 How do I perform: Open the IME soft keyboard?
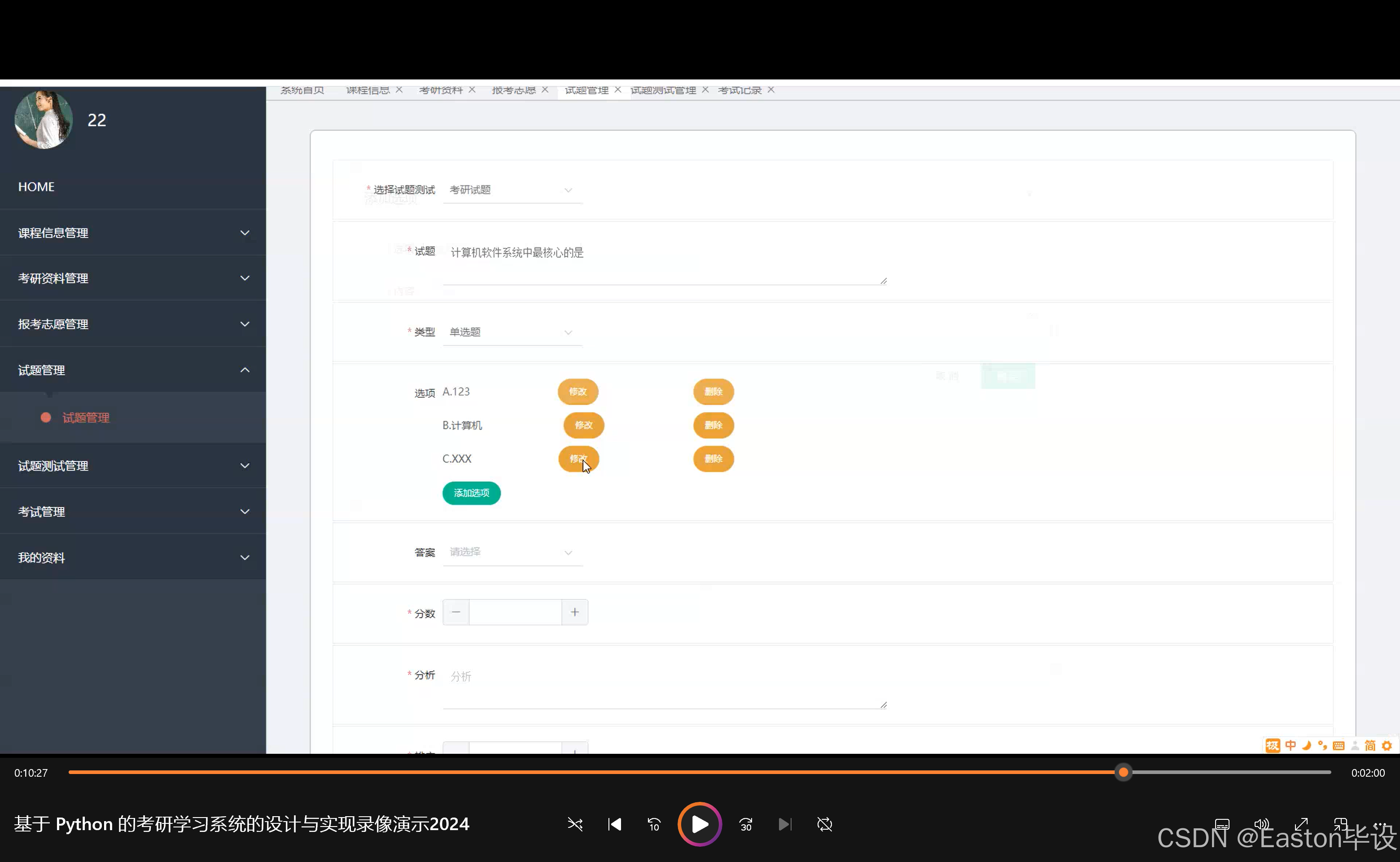coord(1339,746)
